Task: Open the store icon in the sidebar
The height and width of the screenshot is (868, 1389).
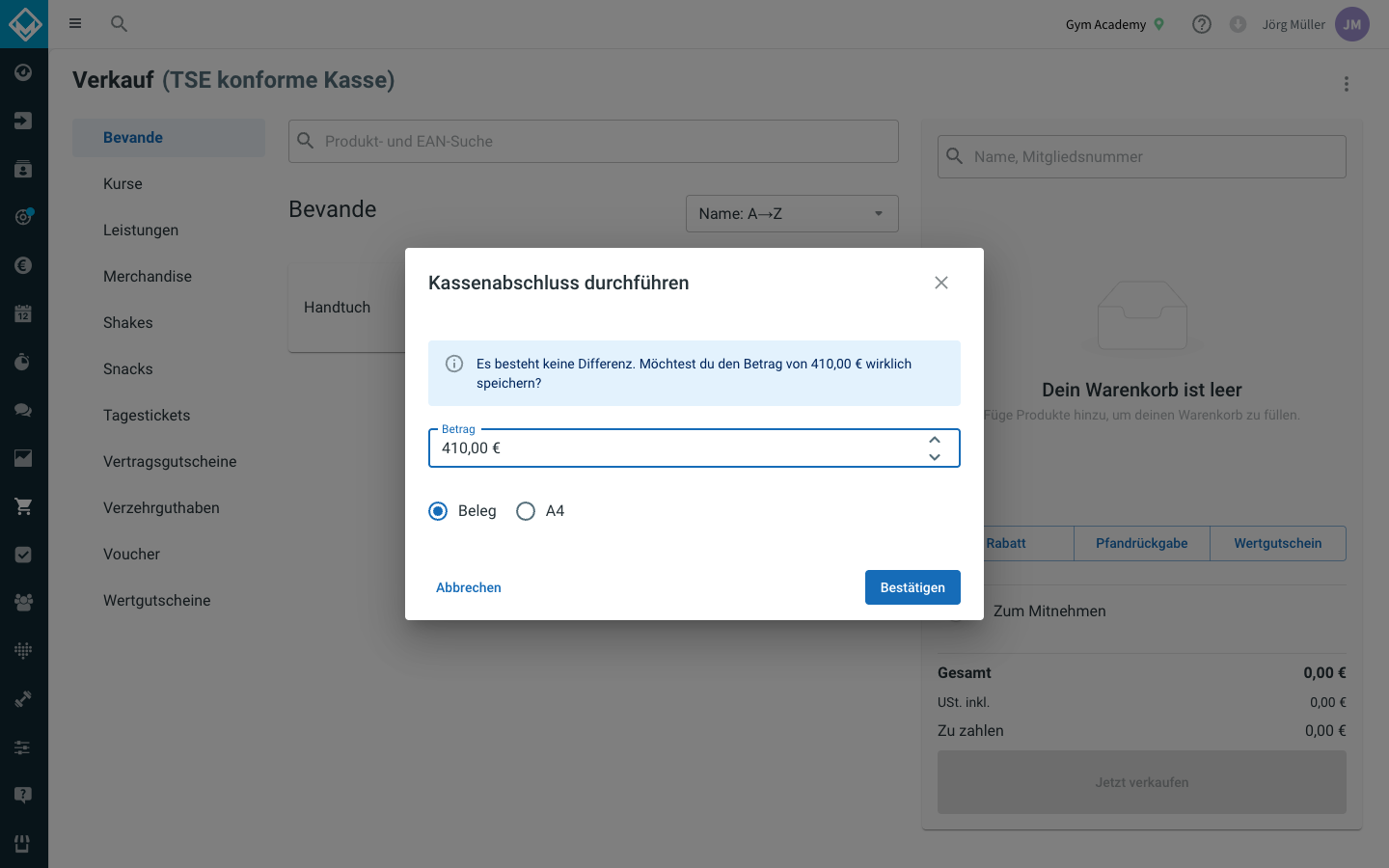Action: 23,844
